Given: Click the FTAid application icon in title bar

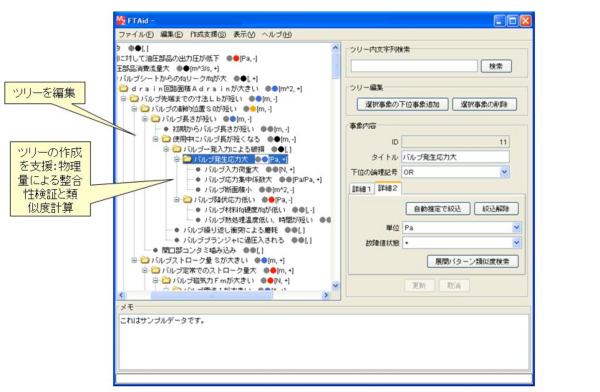Looking at the screenshot, I should 121,20.
